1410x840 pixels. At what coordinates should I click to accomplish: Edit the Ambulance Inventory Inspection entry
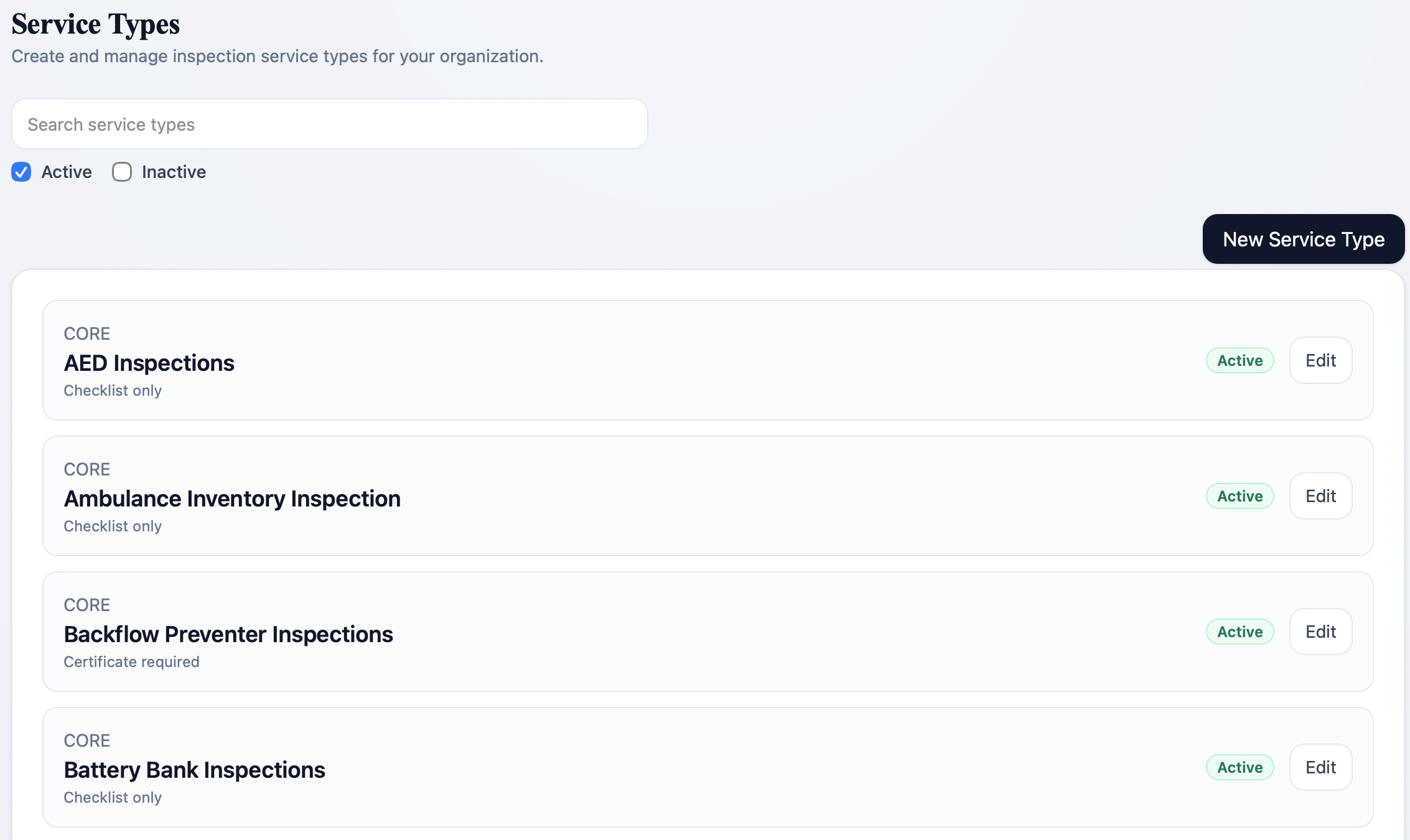1320,496
